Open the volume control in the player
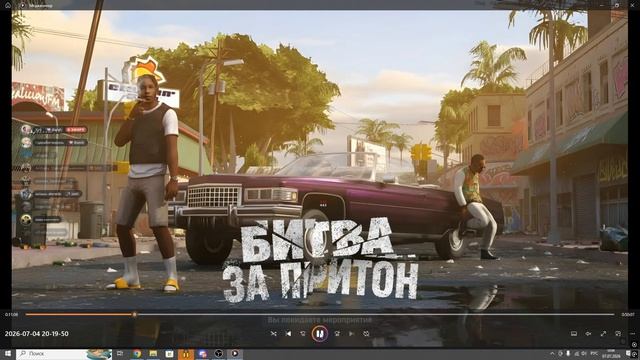The width and height of the screenshot is (640, 360). (x=588, y=333)
